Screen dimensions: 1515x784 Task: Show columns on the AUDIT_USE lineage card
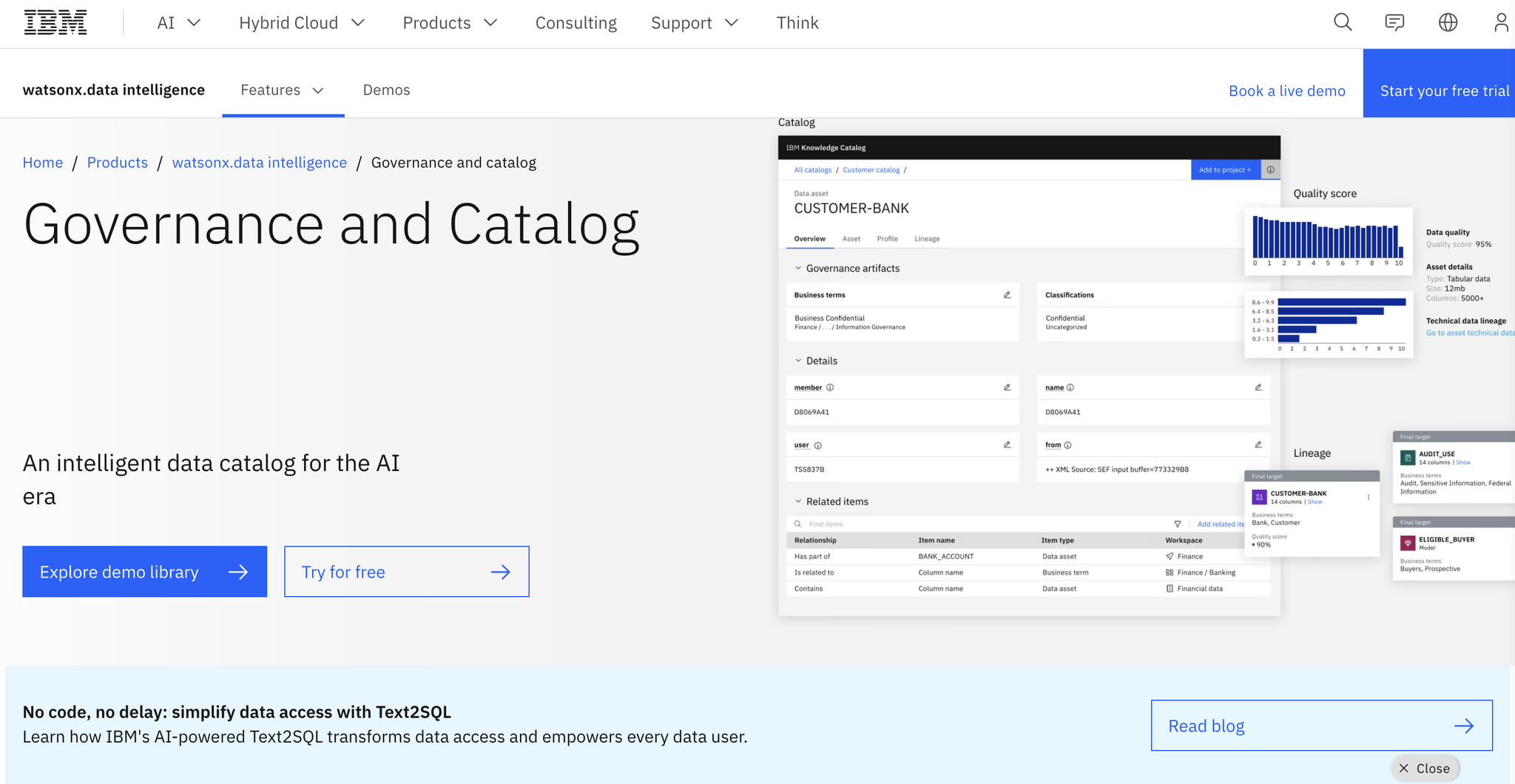pos(1462,462)
